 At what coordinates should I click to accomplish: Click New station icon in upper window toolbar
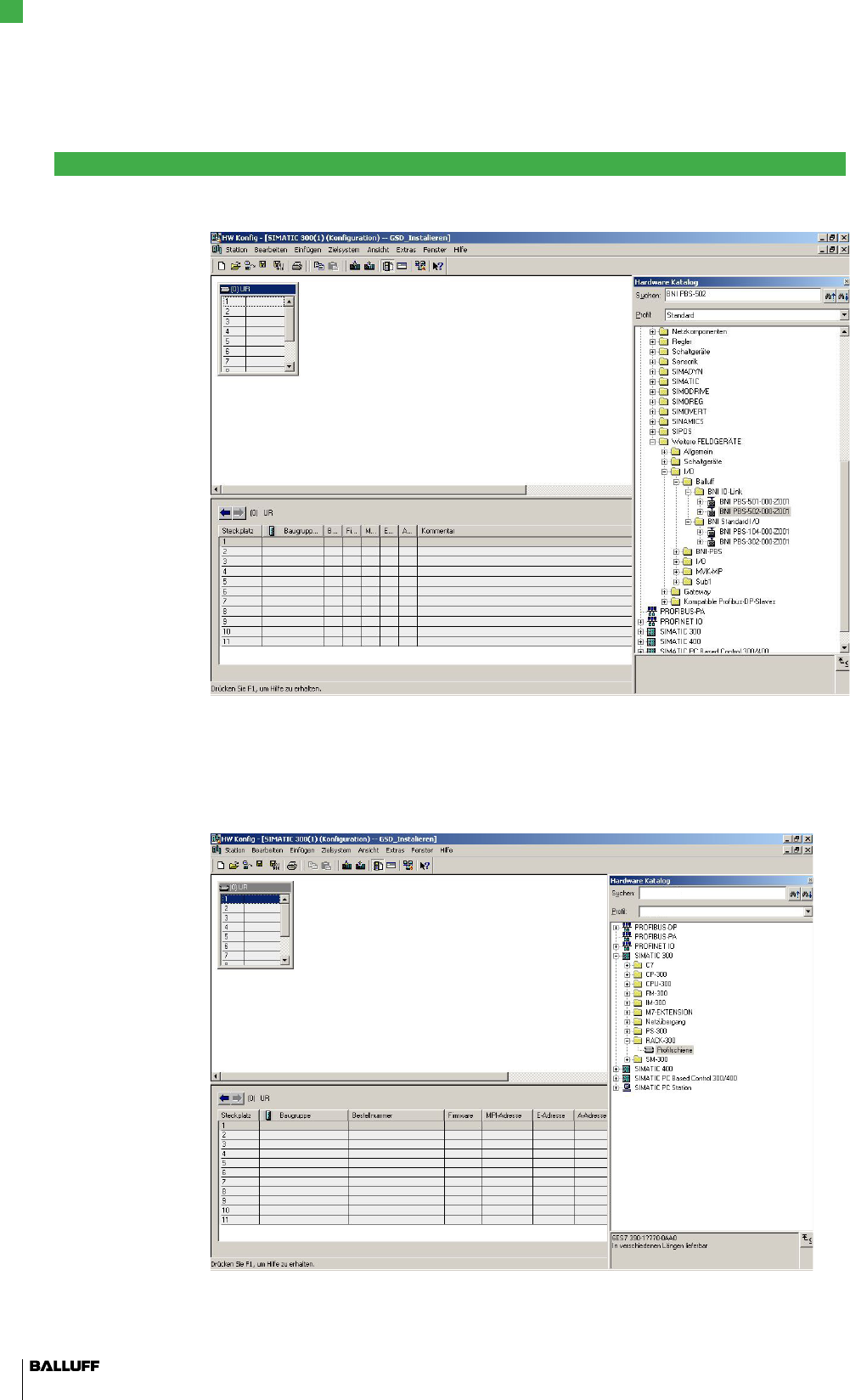(x=221, y=266)
